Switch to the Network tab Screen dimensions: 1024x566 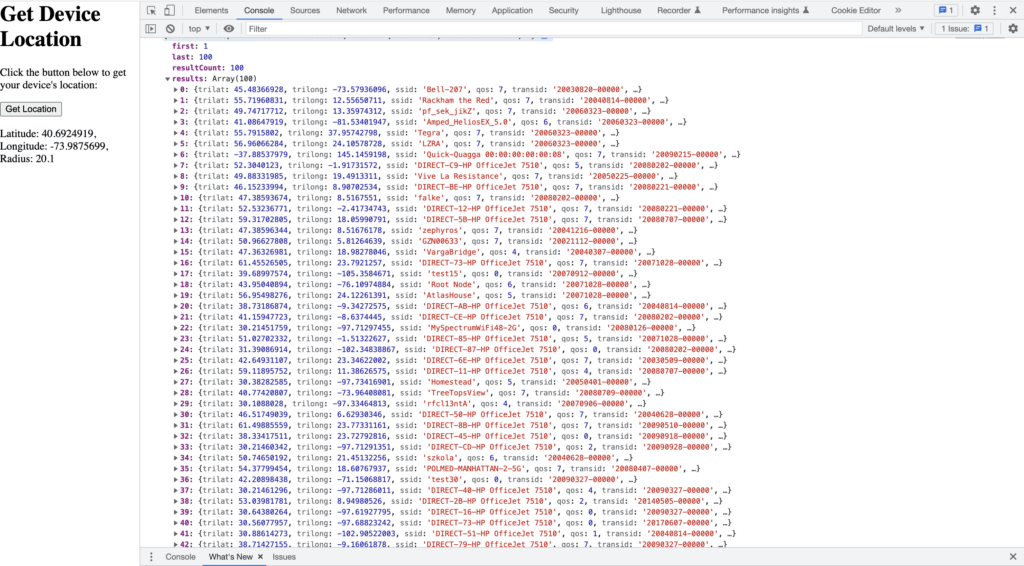pyautogui.click(x=351, y=10)
